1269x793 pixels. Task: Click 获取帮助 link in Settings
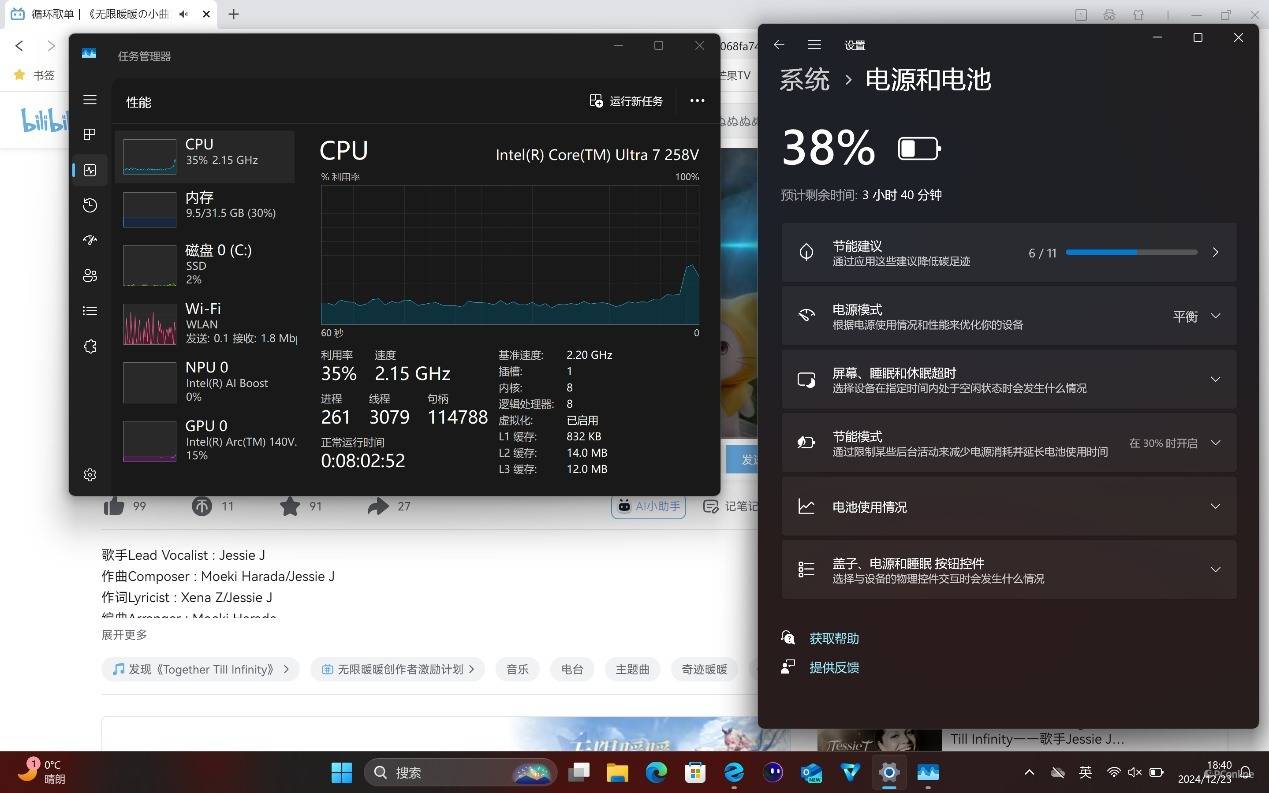[x=834, y=638]
